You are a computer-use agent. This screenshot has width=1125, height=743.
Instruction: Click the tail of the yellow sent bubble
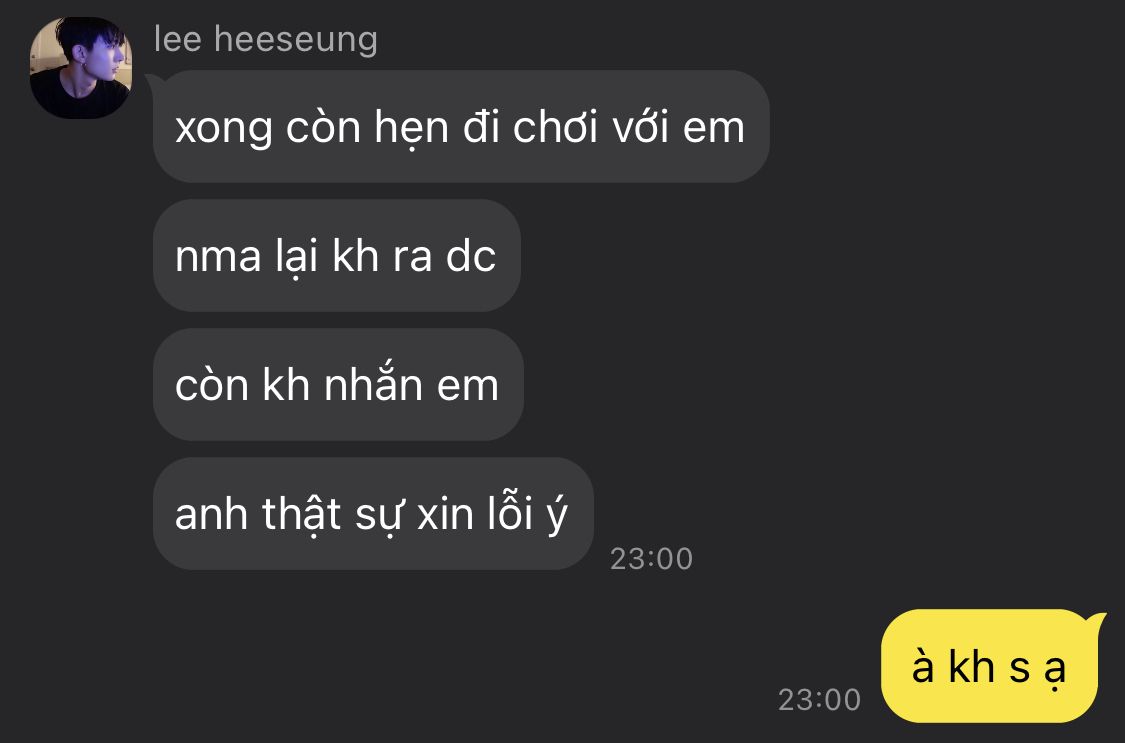[x=1096, y=620]
